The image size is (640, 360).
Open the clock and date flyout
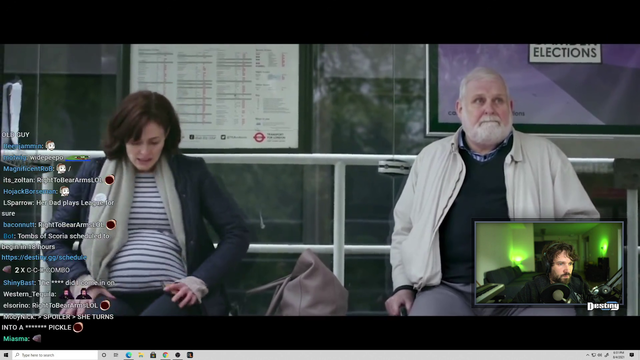(x=618, y=355)
